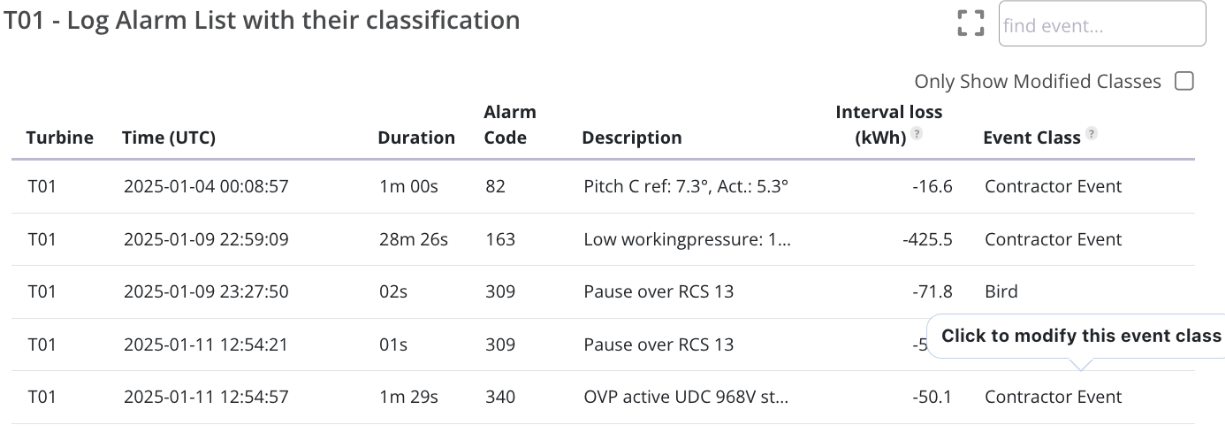Modify Contractor Event class for alarm 340
Screen dimensions: 1225x428
click(x=1053, y=397)
